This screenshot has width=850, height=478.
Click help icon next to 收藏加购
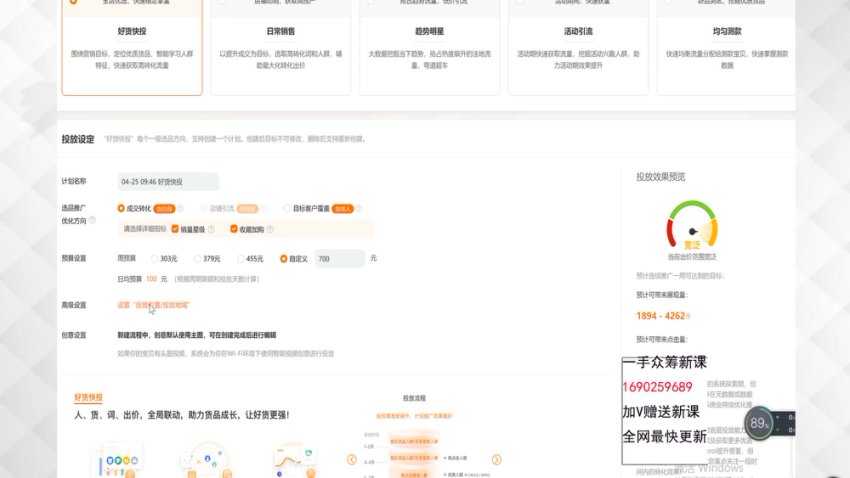[x=268, y=228]
